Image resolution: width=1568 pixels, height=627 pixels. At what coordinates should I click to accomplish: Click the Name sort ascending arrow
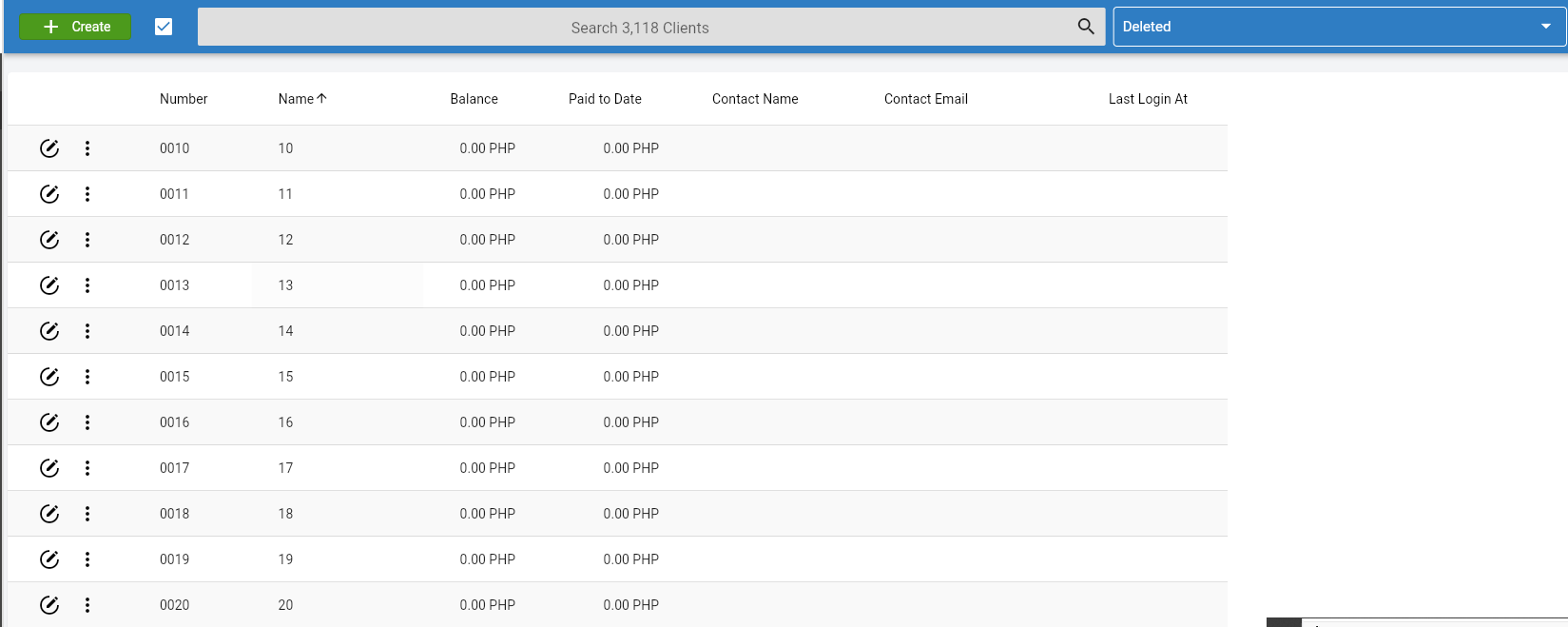[321, 99]
